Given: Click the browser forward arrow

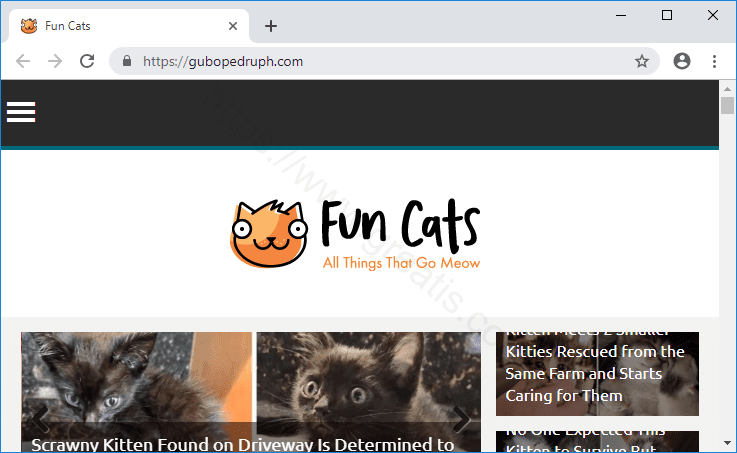Looking at the screenshot, I should click(x=55, y=61).
